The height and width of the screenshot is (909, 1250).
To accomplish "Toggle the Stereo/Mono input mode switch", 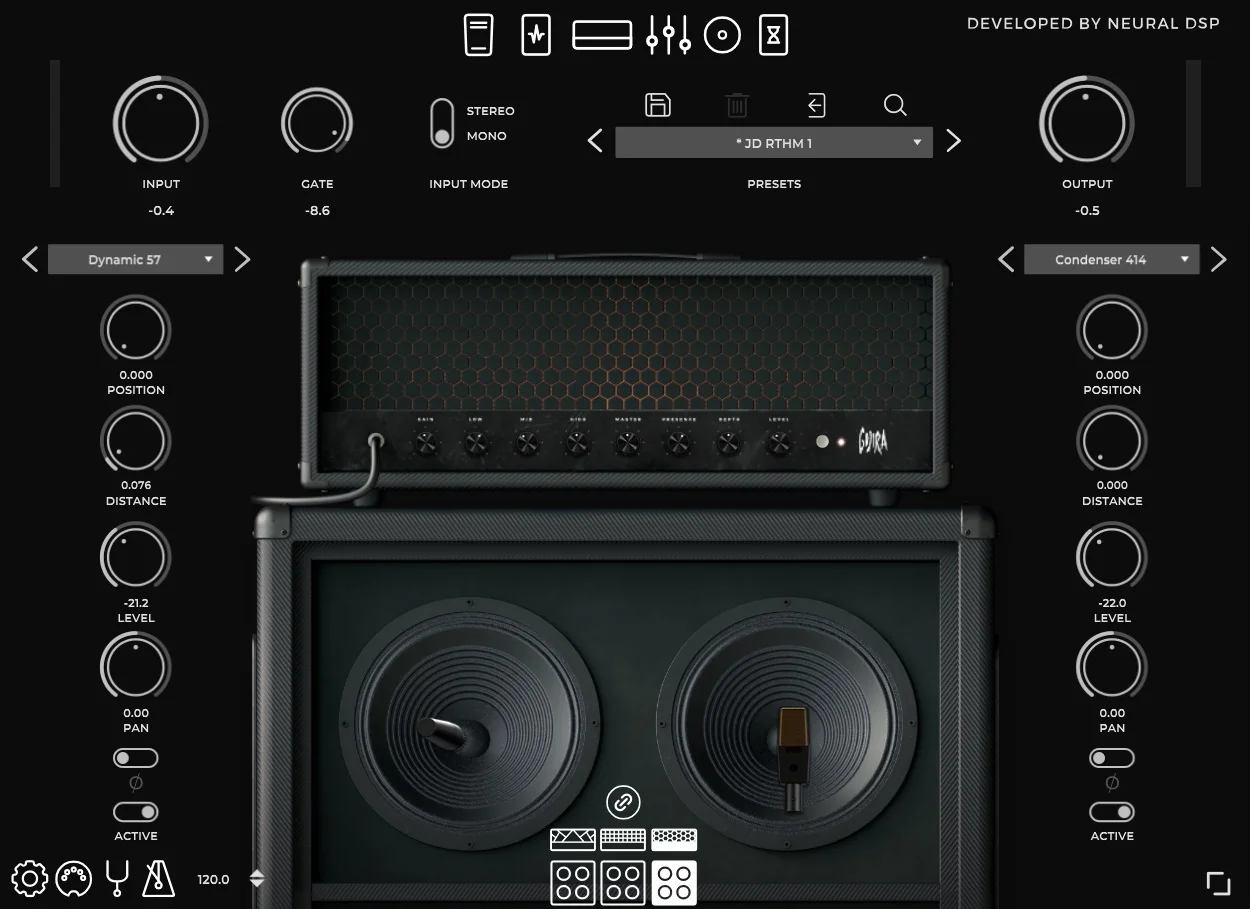I will click(x=442, y=123).
